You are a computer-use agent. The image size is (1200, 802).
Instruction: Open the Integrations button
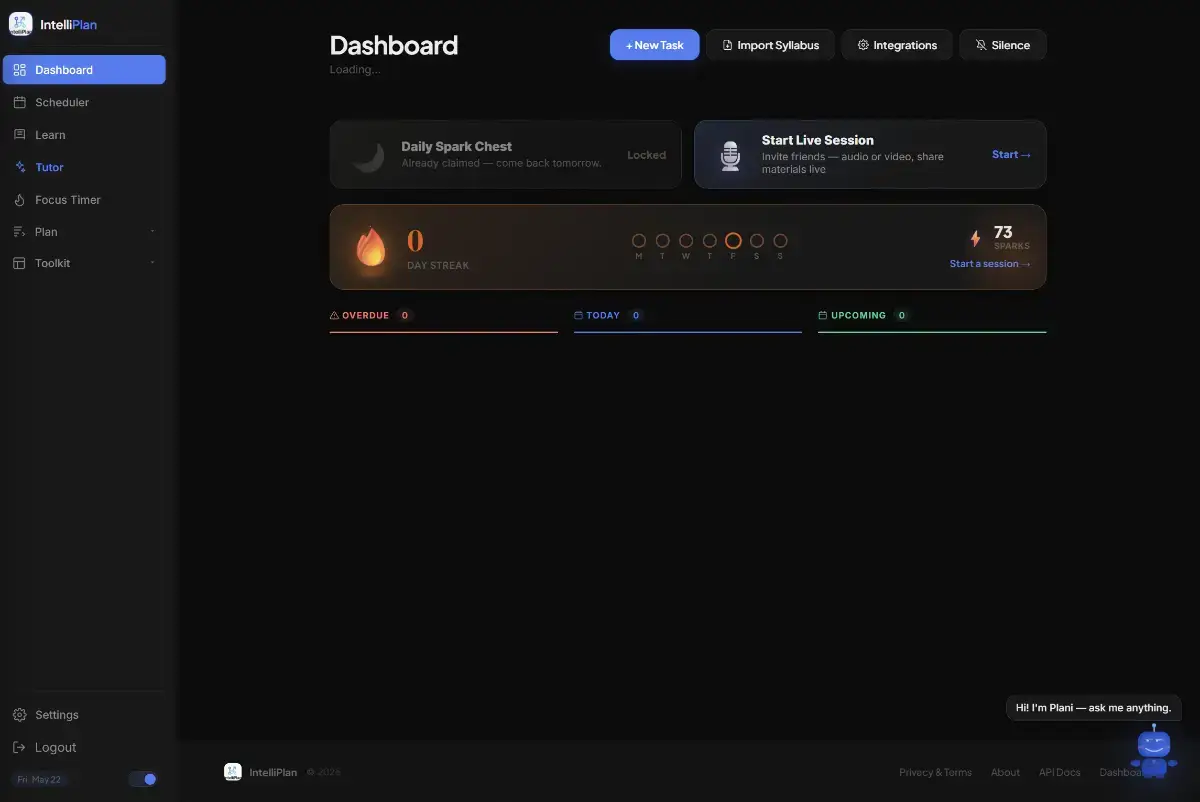897,45
